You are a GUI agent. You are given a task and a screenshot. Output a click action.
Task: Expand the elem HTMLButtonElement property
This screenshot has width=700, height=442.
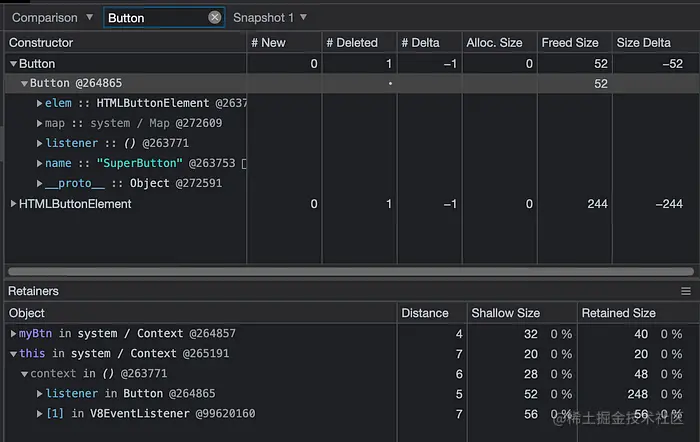40,104
